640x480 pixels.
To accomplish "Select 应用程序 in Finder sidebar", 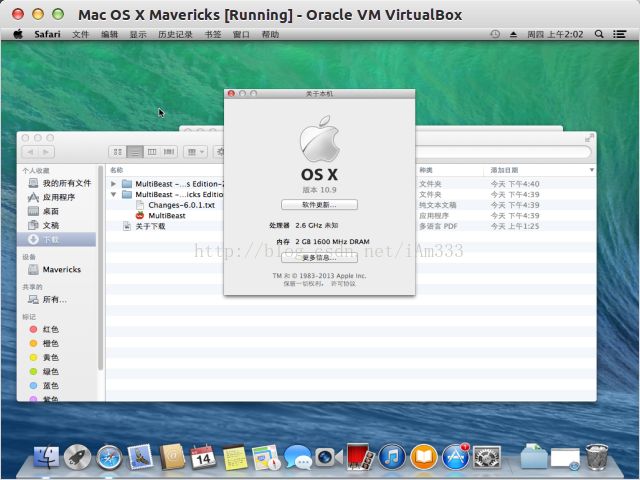I will (x=59, y=197).
